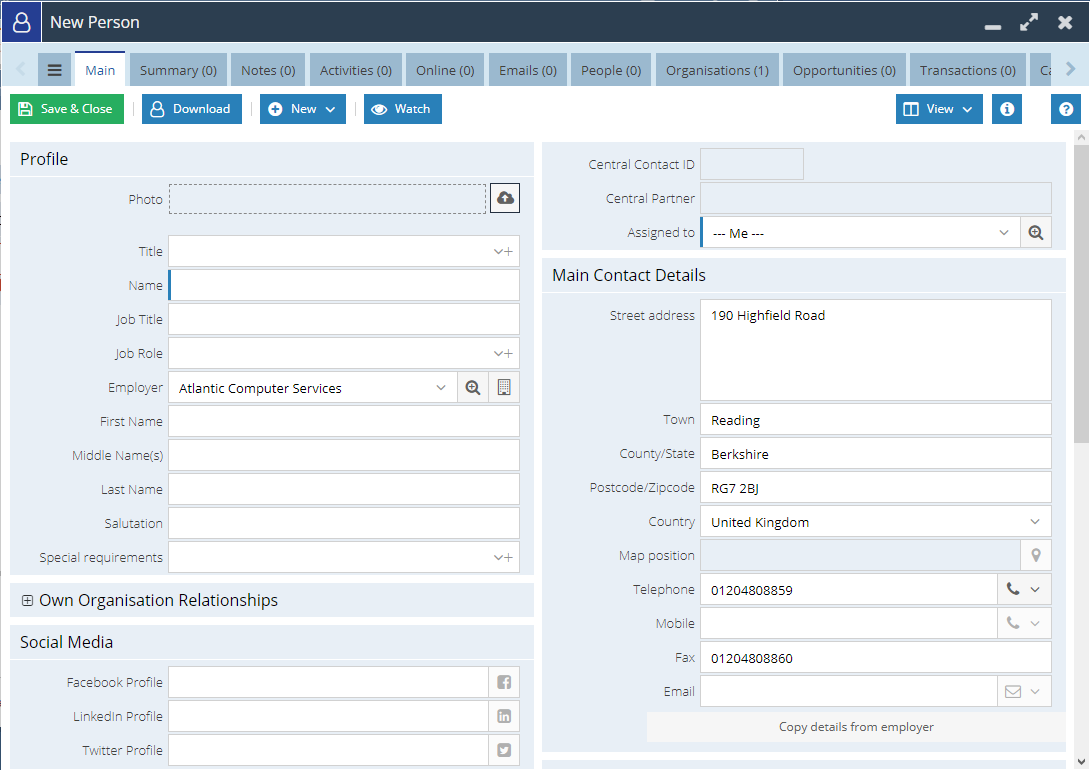Open the info panel icon in the toolbar
Image resolution: width=1090 pixels, height=770 pixels.
[1006, 108]
